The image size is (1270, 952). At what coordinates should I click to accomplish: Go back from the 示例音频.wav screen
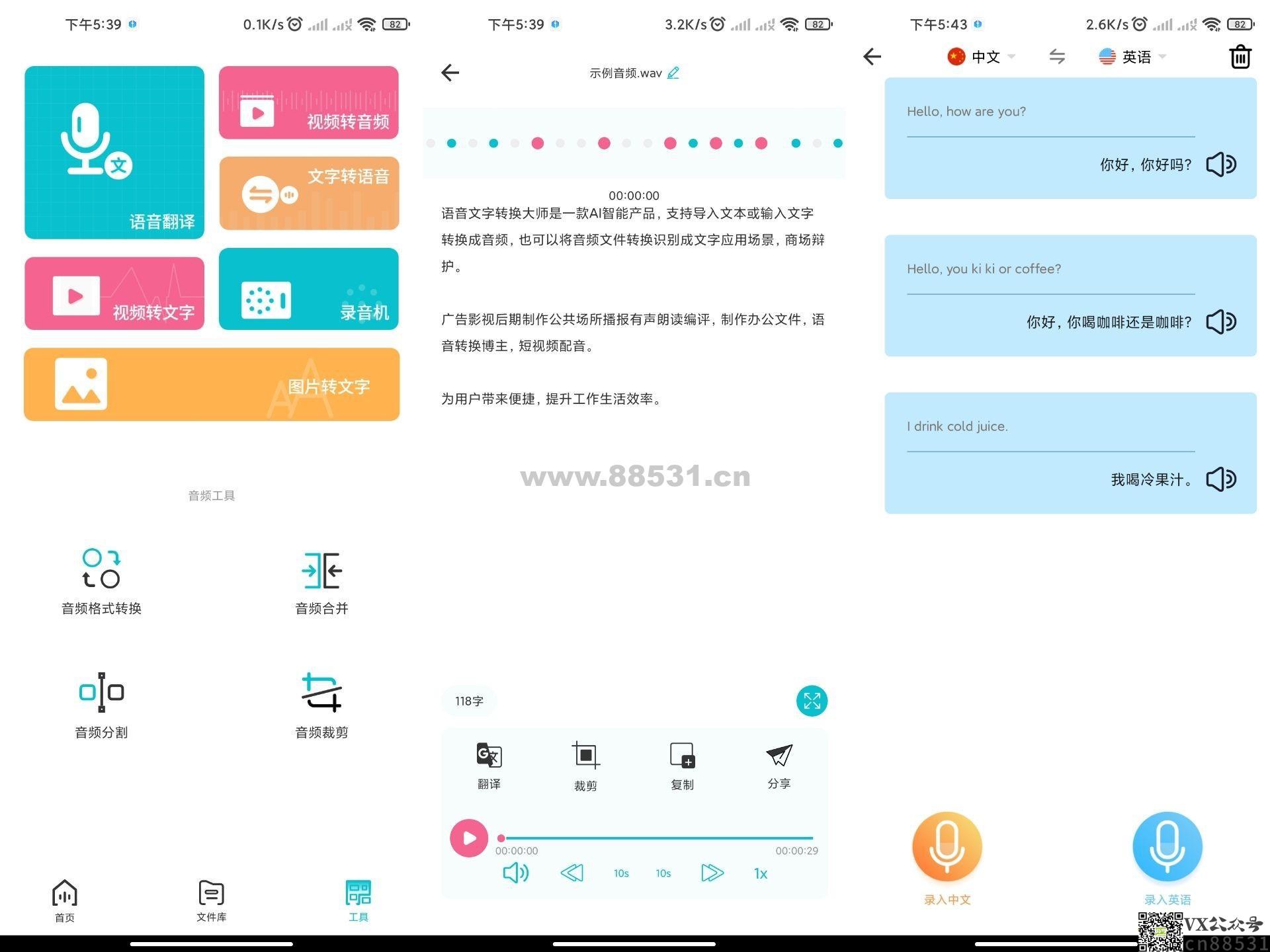click(450, 72)
